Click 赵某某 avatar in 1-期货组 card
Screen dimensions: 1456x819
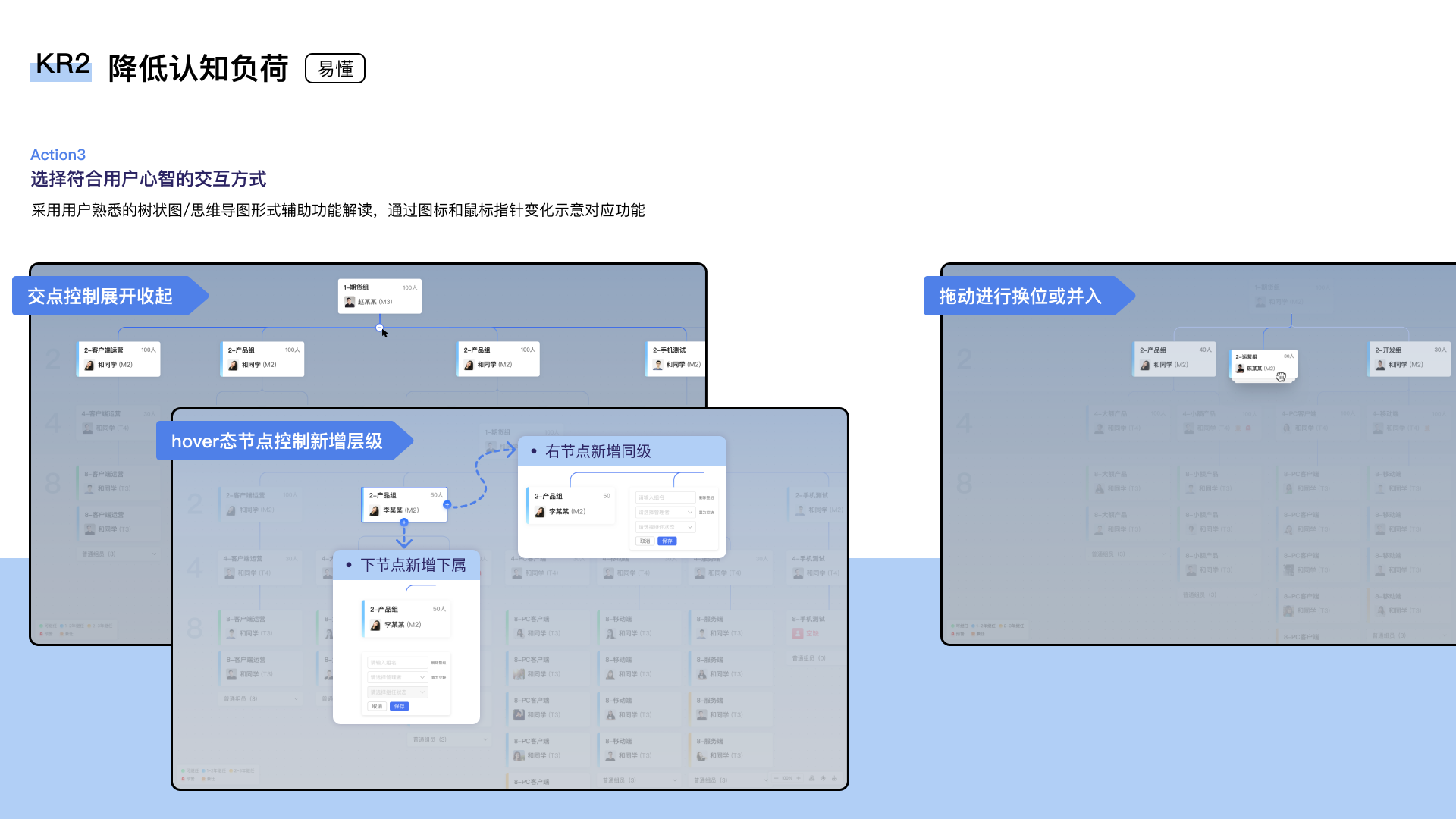point(350,302)
